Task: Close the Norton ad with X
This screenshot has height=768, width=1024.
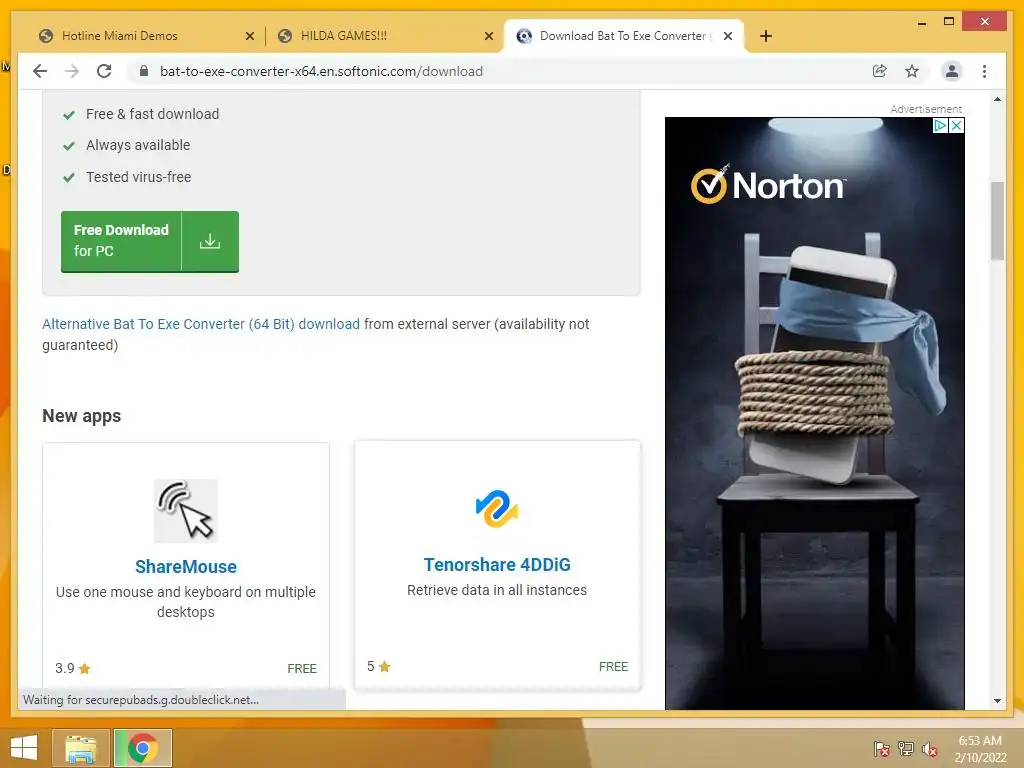Action: 956,125
